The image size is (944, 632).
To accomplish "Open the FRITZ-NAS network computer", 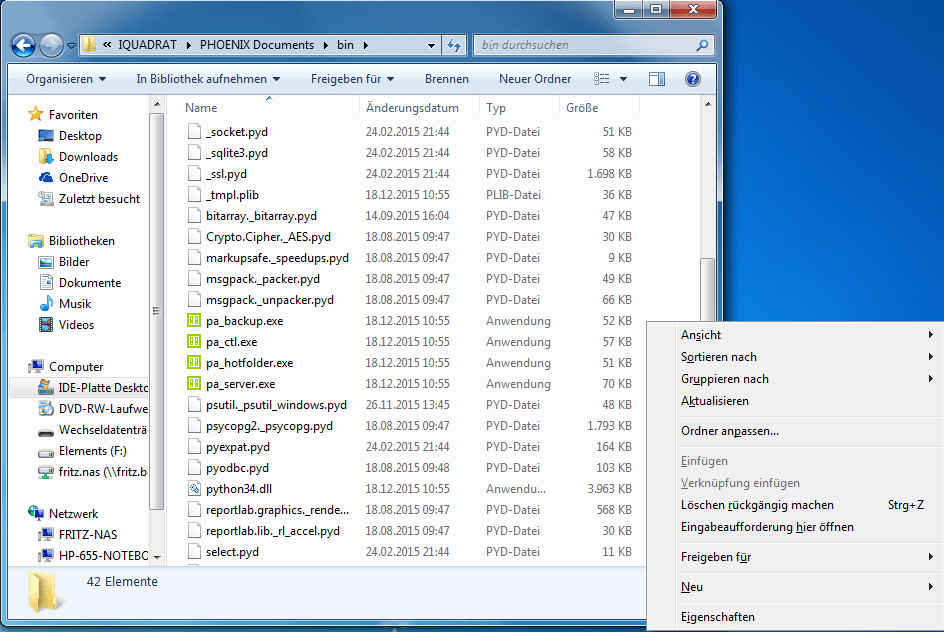I will point(87,534).
